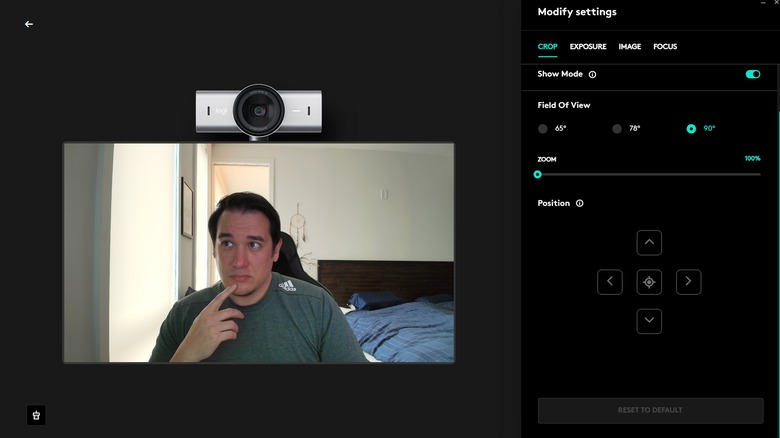Click the webcam video preview
The image size is (780, 438).
point(259,252)
